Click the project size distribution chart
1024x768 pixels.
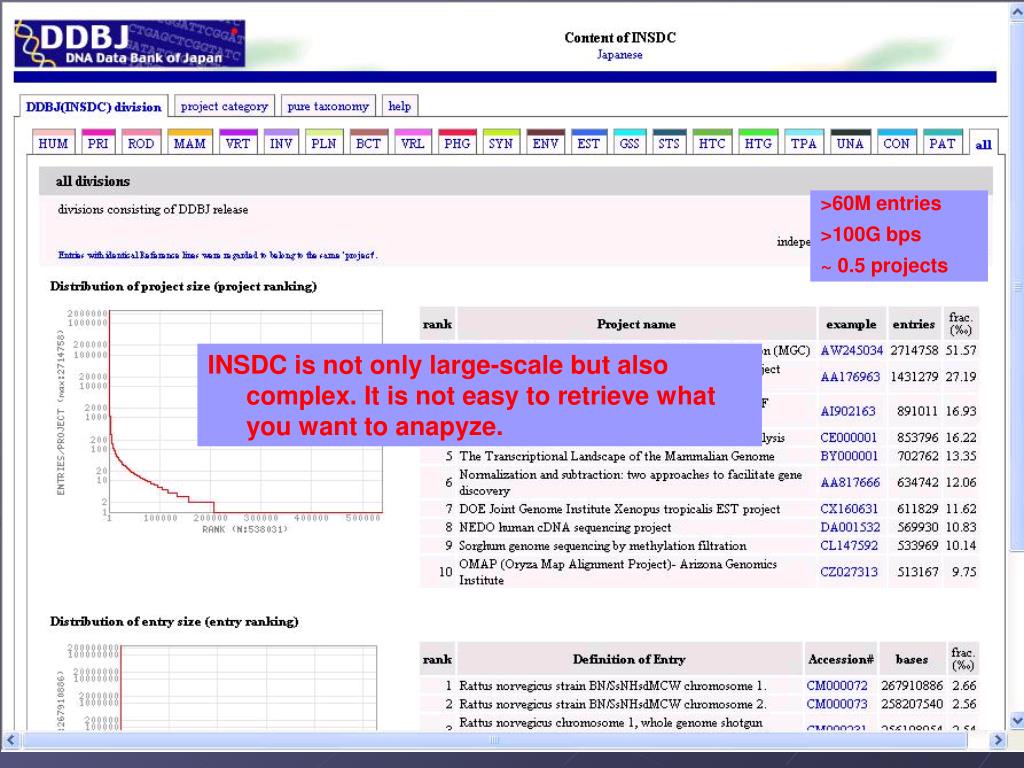(x=219, y=421)
